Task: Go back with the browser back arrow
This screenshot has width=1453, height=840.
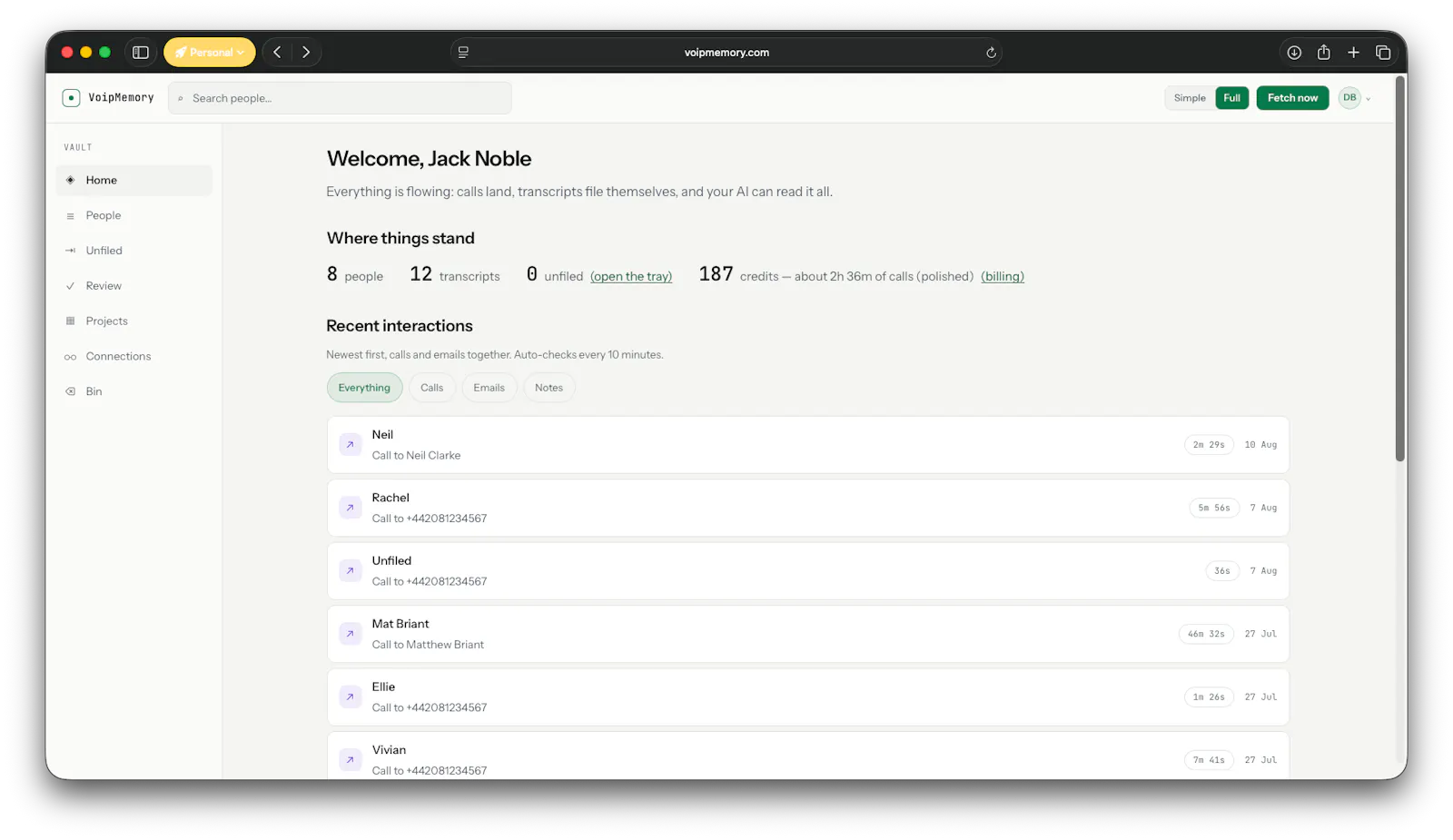Action: (277, 53)
